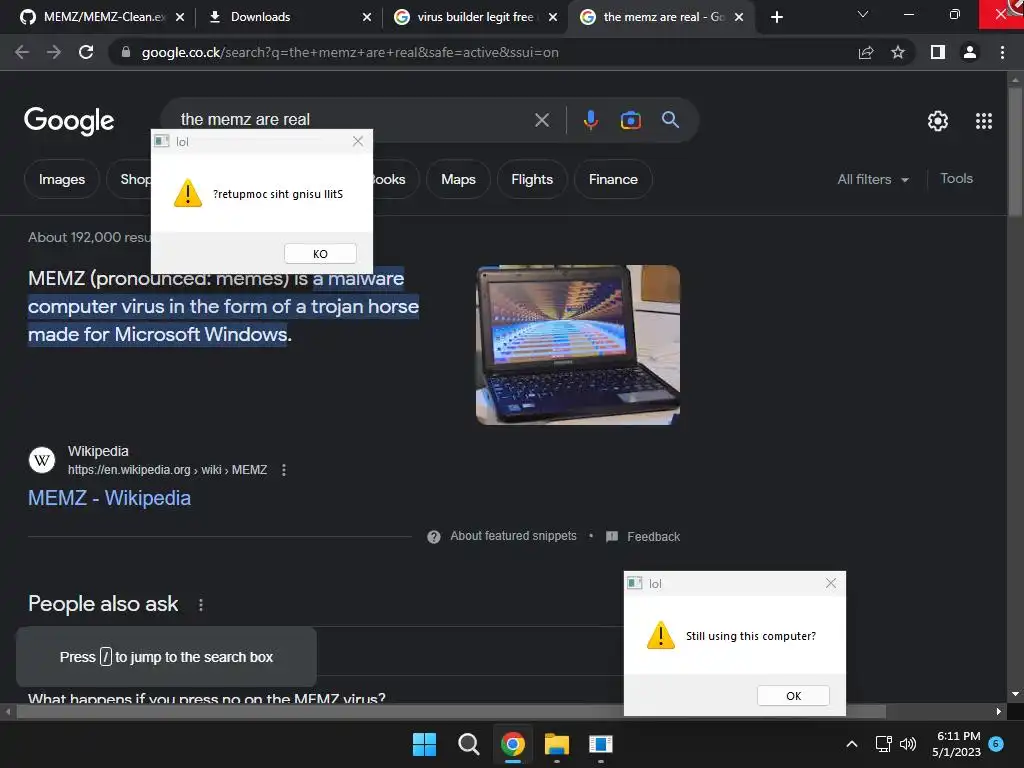
Task: Close the Downloads tab
Action: (x=367, y=17)
